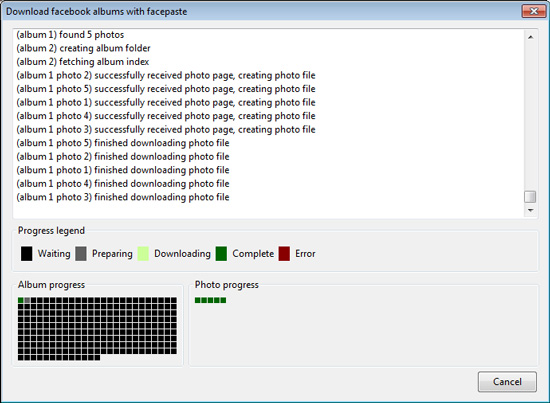This screenshot has height=403, width=550.
Task: Click the black Waiting legend swatch
Action: [x=26, y=254]
